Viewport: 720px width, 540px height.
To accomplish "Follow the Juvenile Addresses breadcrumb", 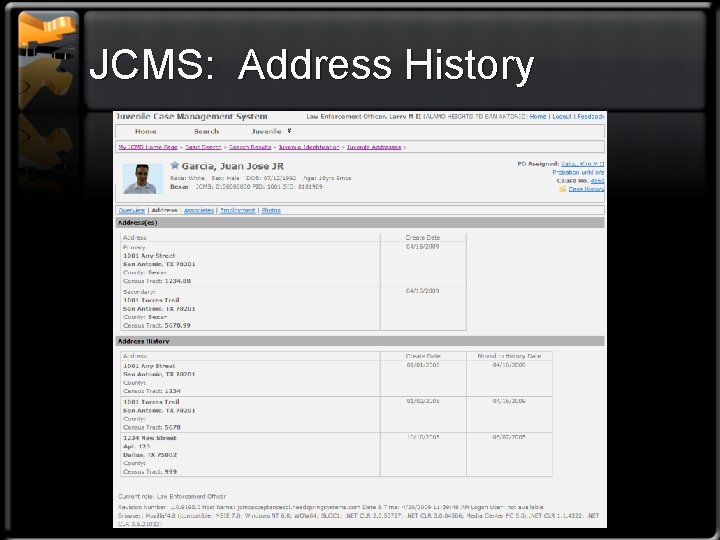I will pos(374,147).
